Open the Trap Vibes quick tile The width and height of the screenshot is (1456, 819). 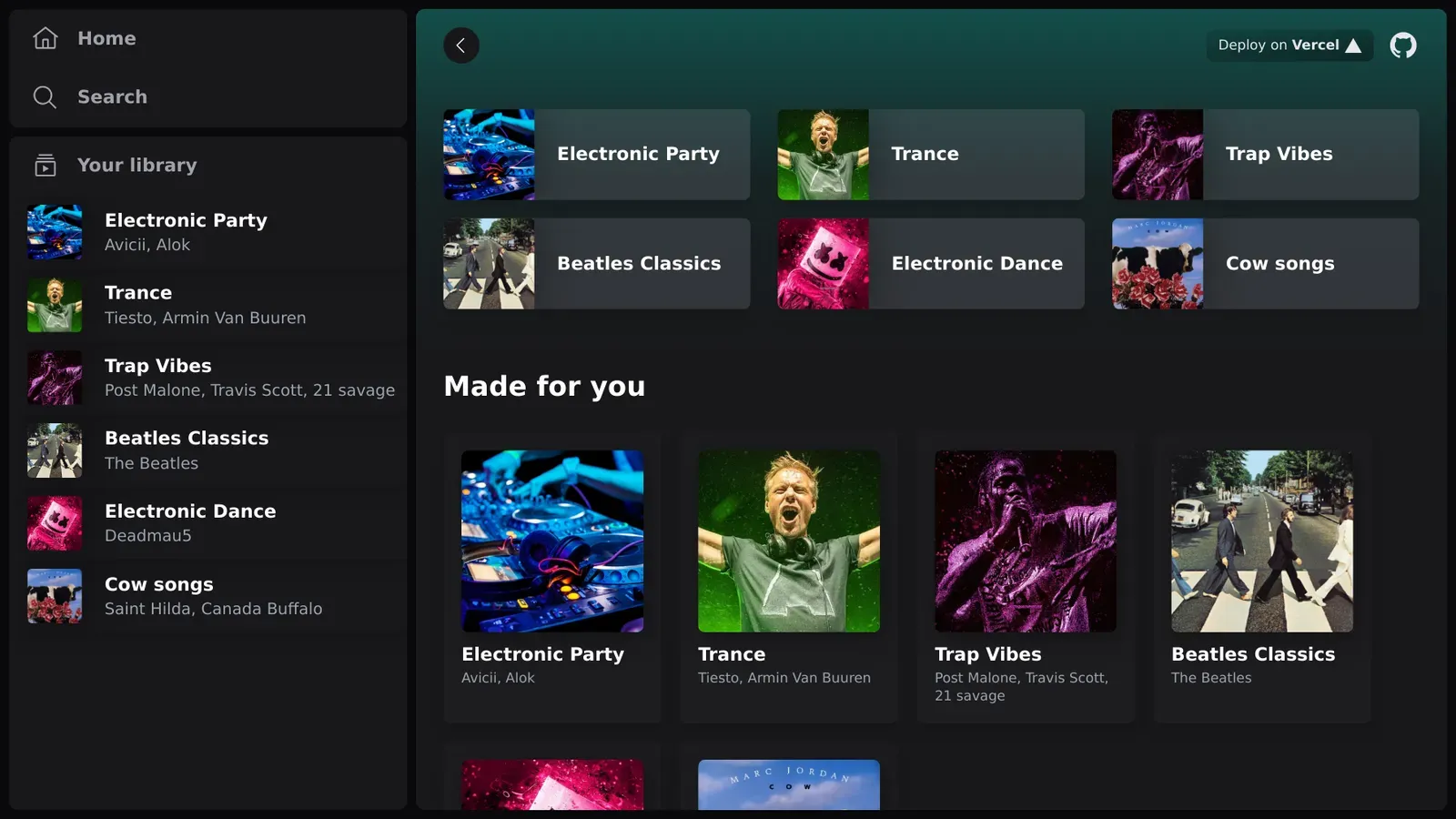(x=1265, y=155)
